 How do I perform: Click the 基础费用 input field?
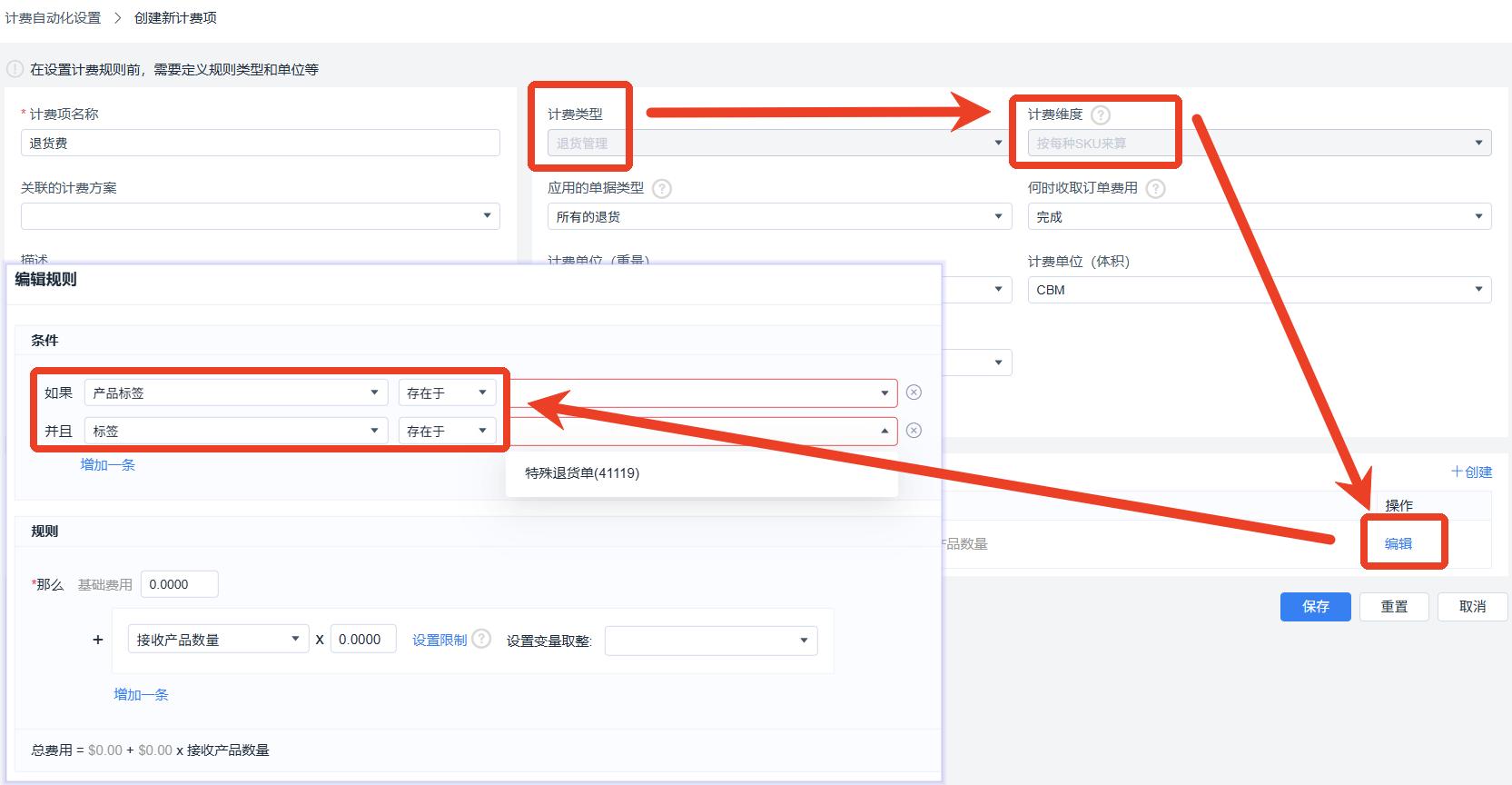tap(179, 584)
